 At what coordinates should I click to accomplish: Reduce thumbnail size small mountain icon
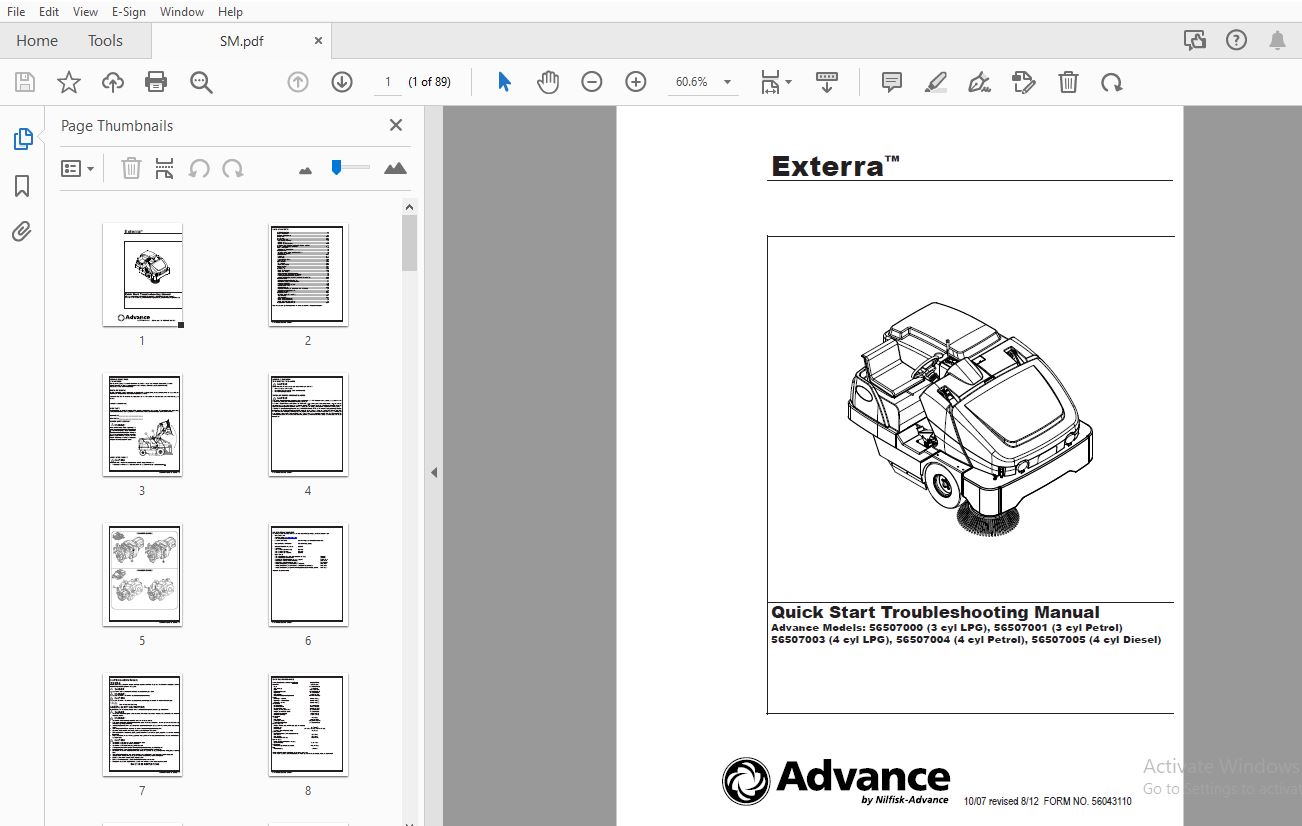pos(306,170)
